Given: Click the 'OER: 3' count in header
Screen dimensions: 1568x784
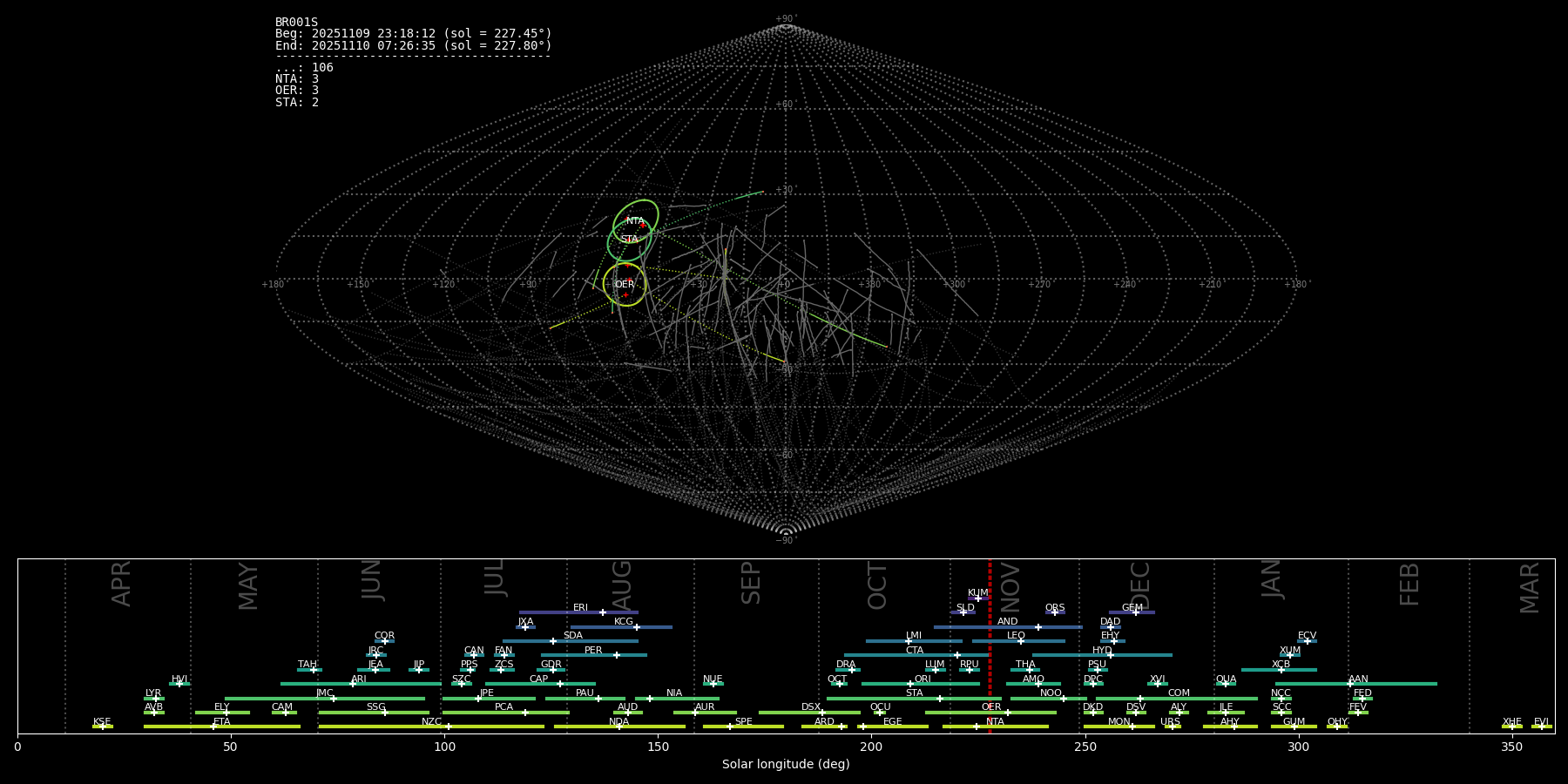Looking at the screenshot, I should 297,91.
